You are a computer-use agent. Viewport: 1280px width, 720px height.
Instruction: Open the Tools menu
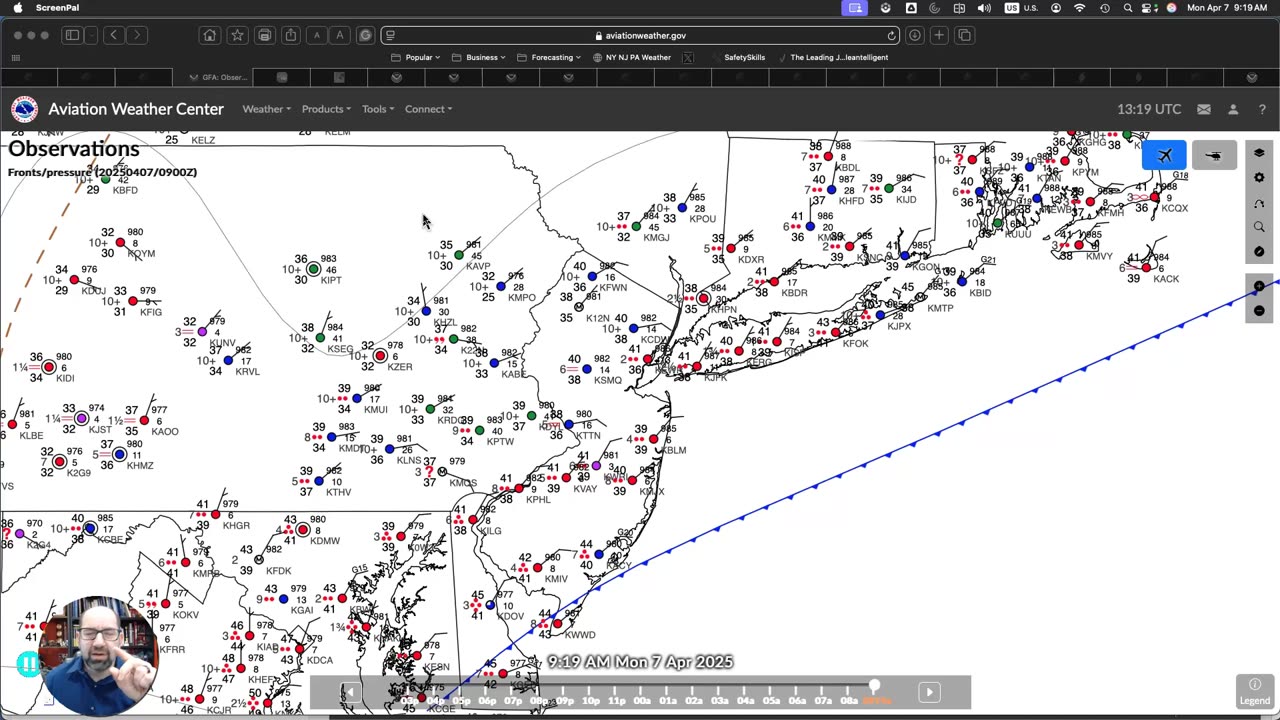[378, 109]
